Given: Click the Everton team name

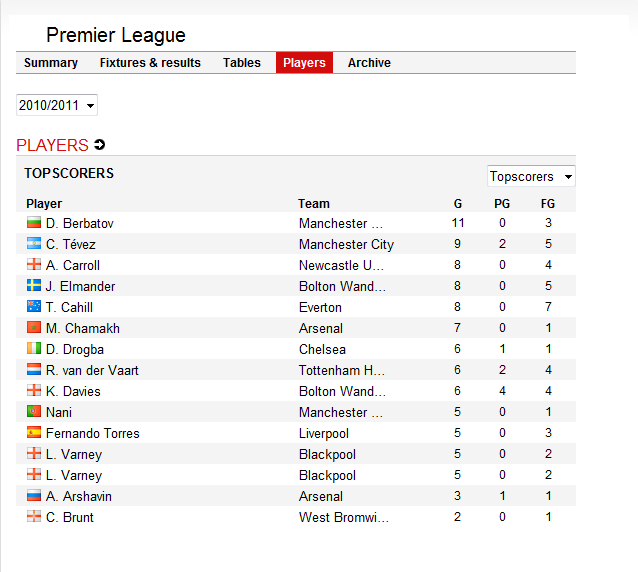Looking at the screenshot, I should pos(320,307).
